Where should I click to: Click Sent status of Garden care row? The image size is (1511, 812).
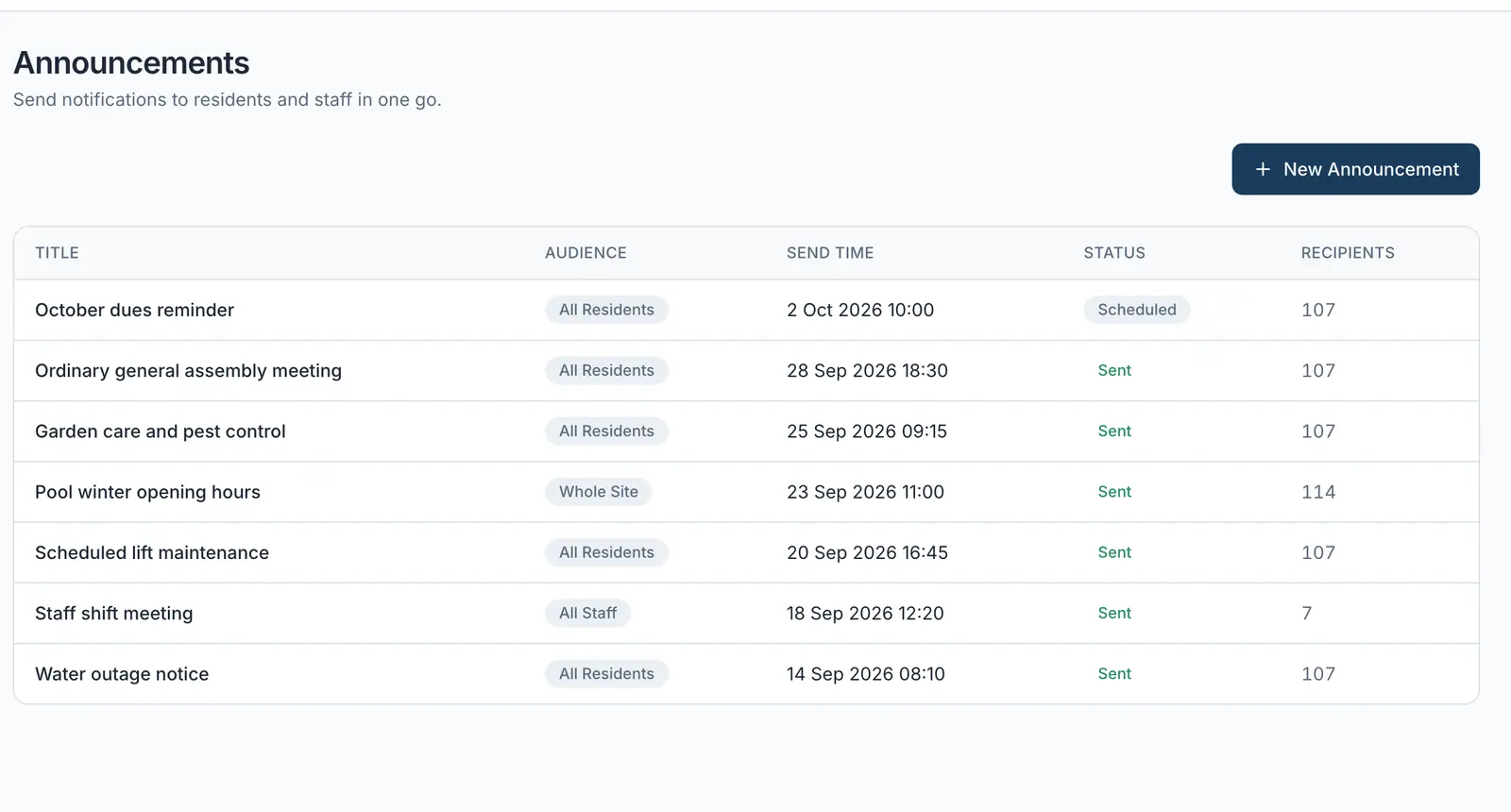[1114, 431]
